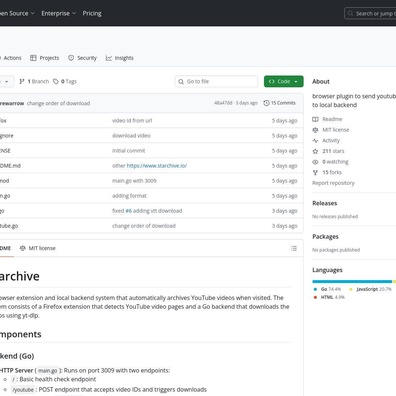
Task: Click the book icon beside Readme
Action: click(x=315, y=119)
